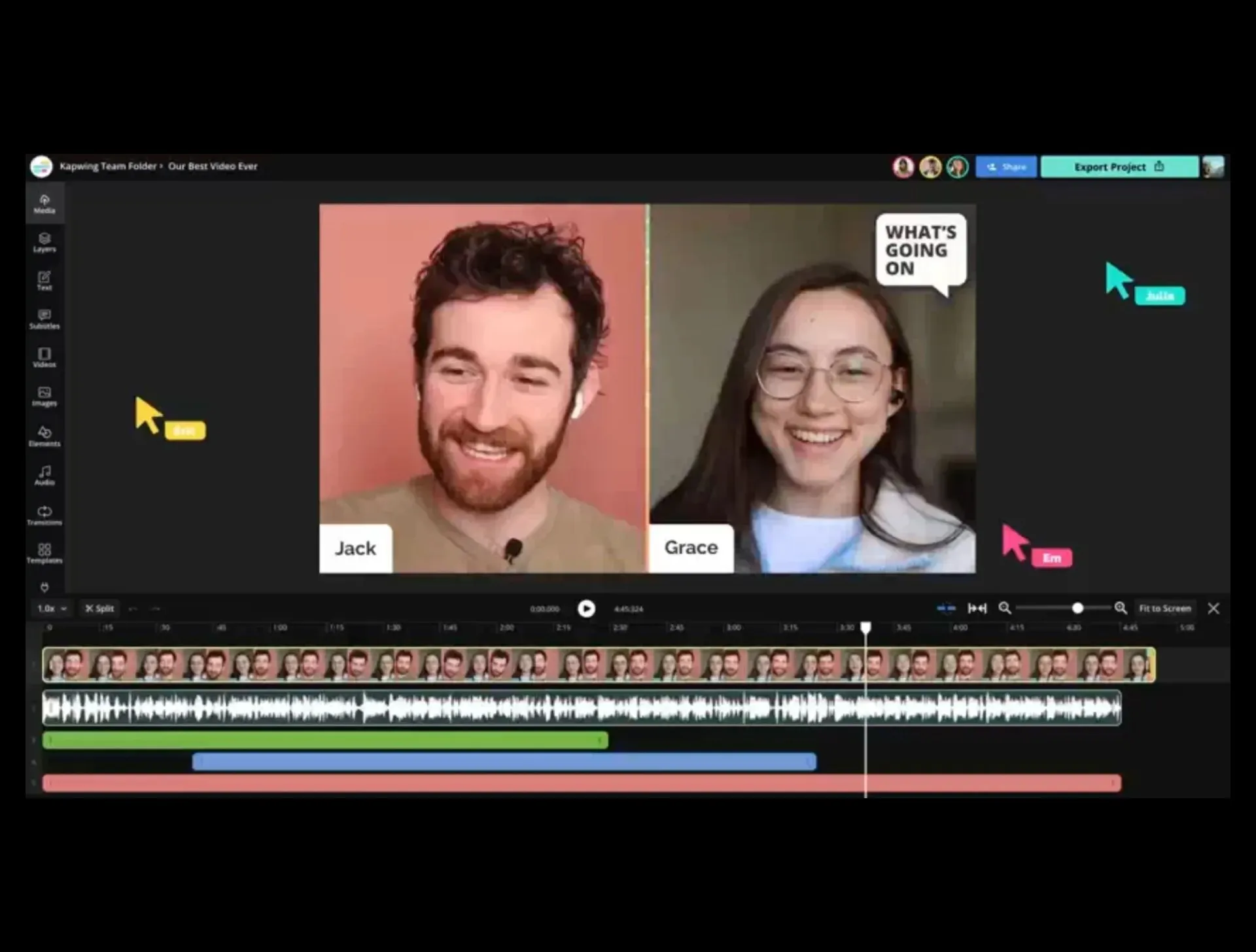This screenshot has height=952, width=1256.
Task: Open the Audio panel
Action: click(44, 475)
